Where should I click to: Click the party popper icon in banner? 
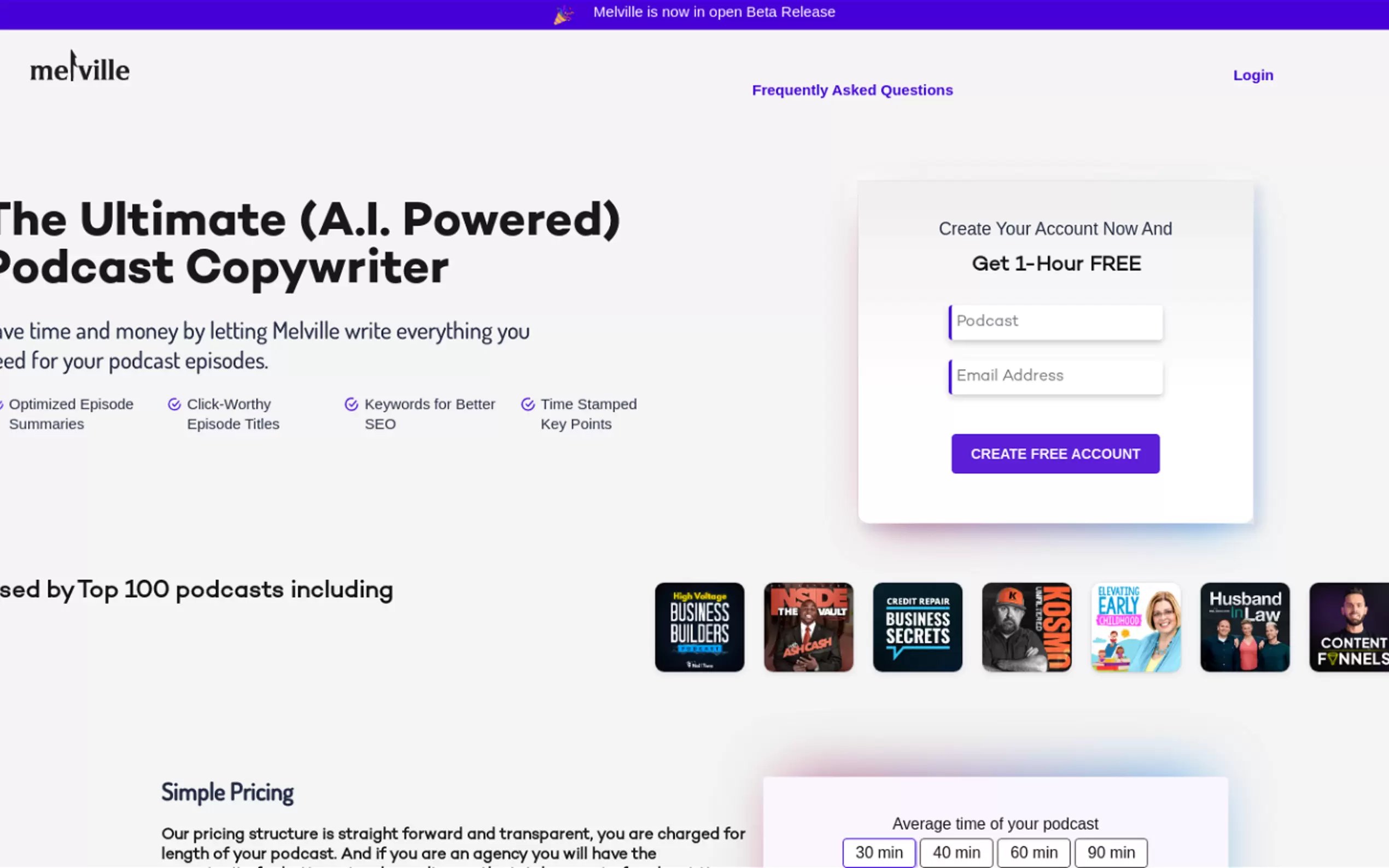pos(563,14)
